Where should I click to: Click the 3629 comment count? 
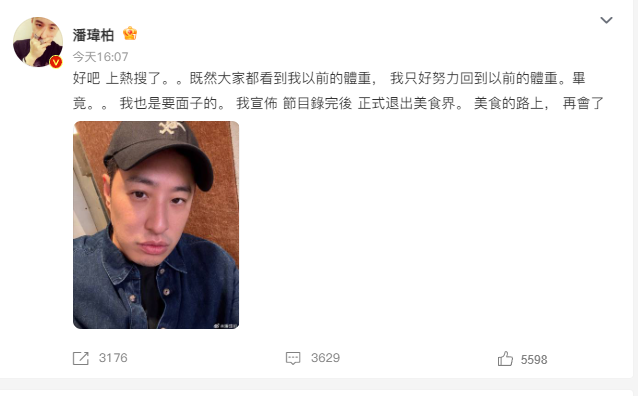326,358
